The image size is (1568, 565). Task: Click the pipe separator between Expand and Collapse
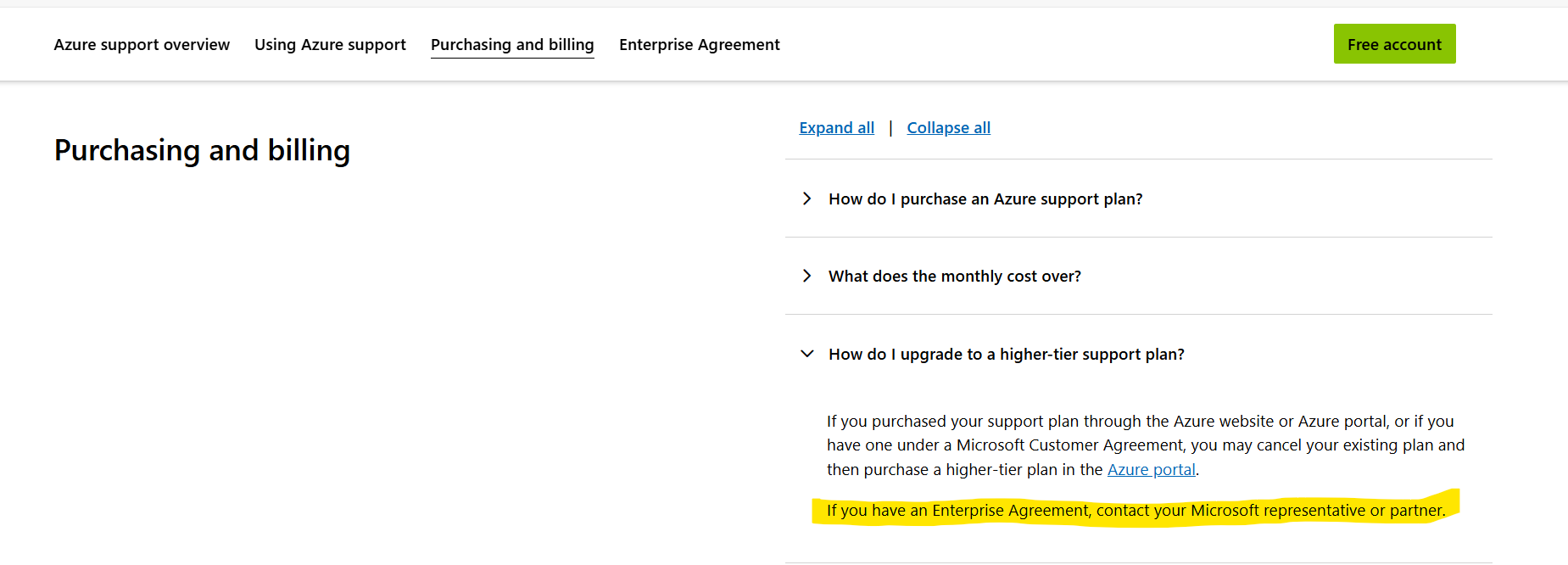coord(890,127)
